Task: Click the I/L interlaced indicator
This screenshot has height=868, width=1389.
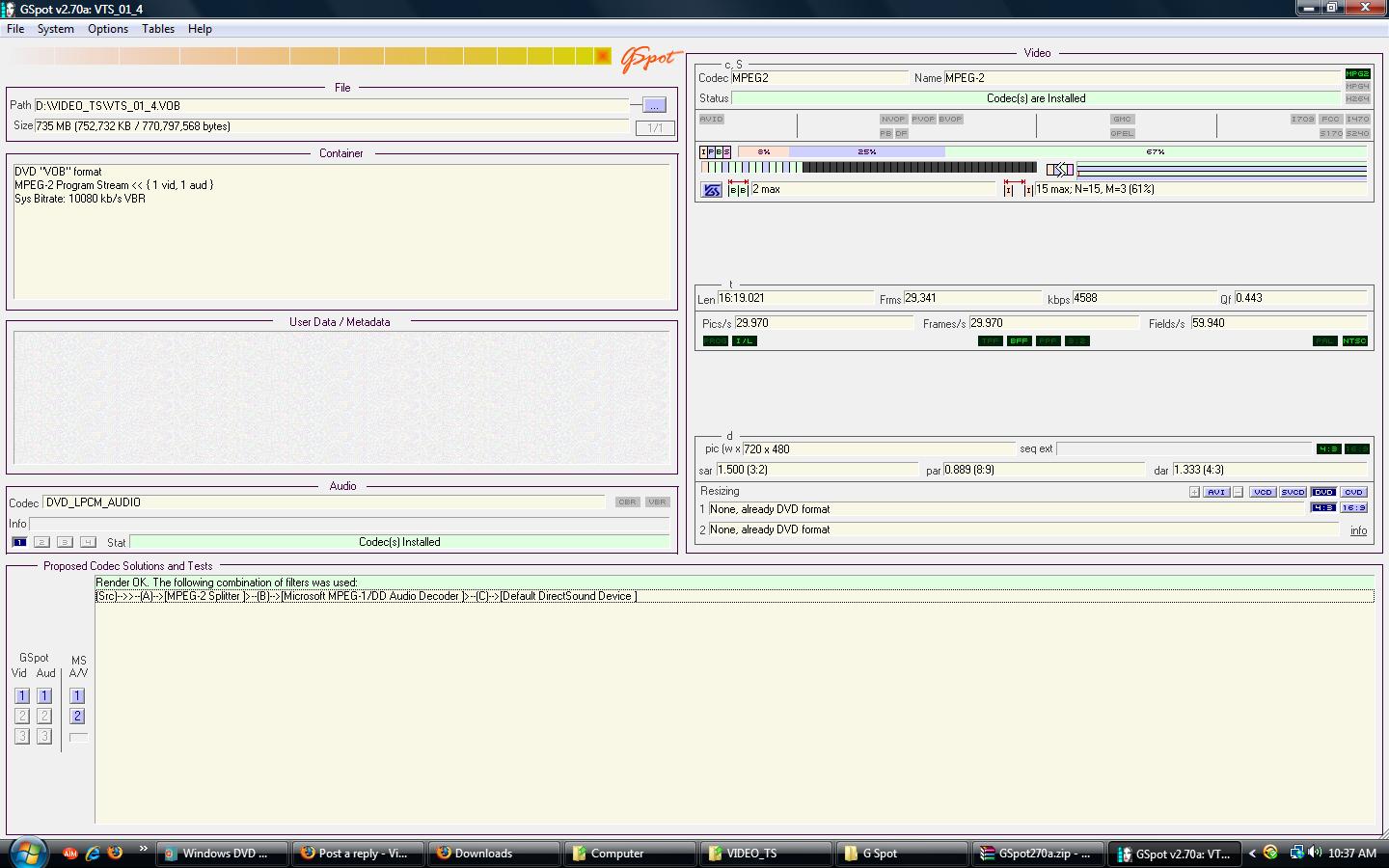Action: tap(745, 340)
